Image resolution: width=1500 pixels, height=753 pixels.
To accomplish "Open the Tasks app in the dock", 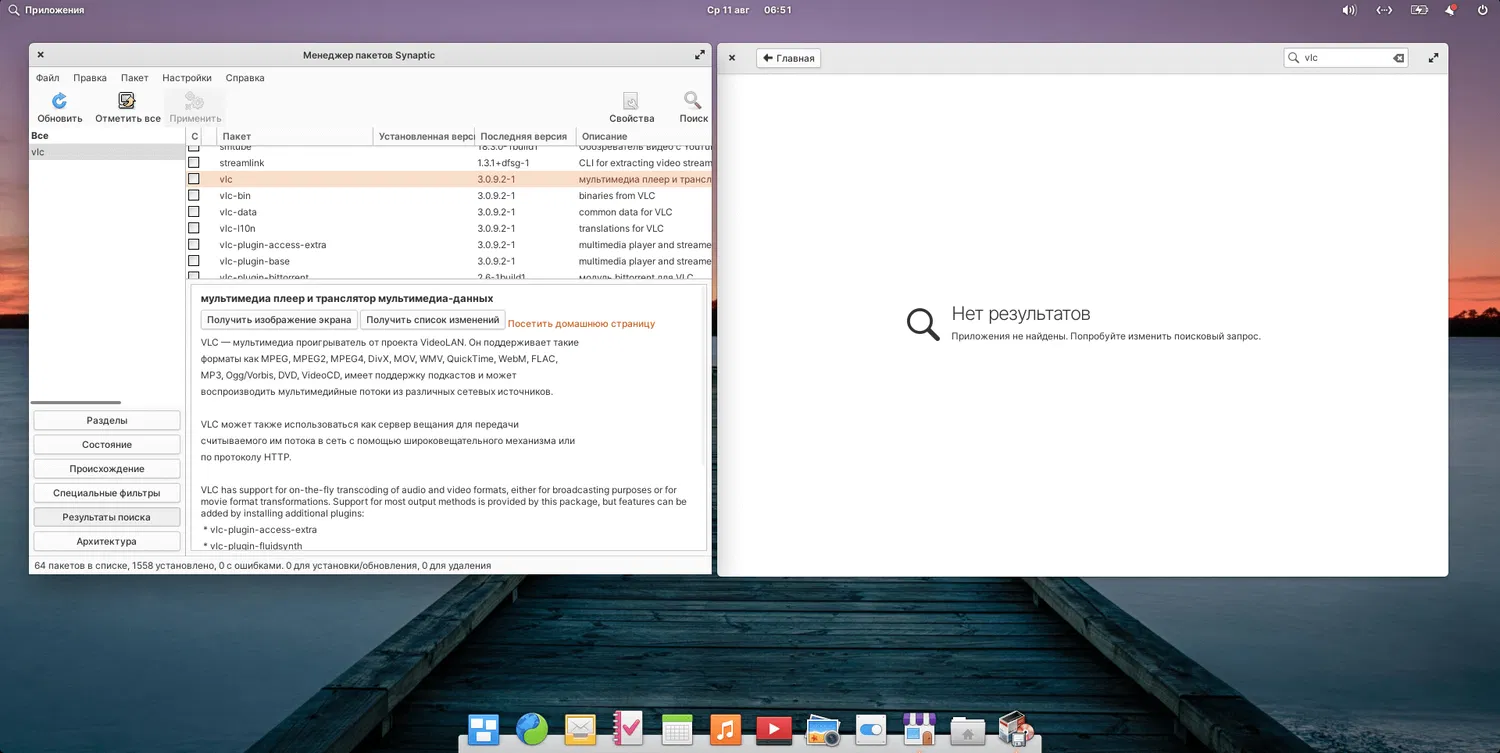I will 629,730.
